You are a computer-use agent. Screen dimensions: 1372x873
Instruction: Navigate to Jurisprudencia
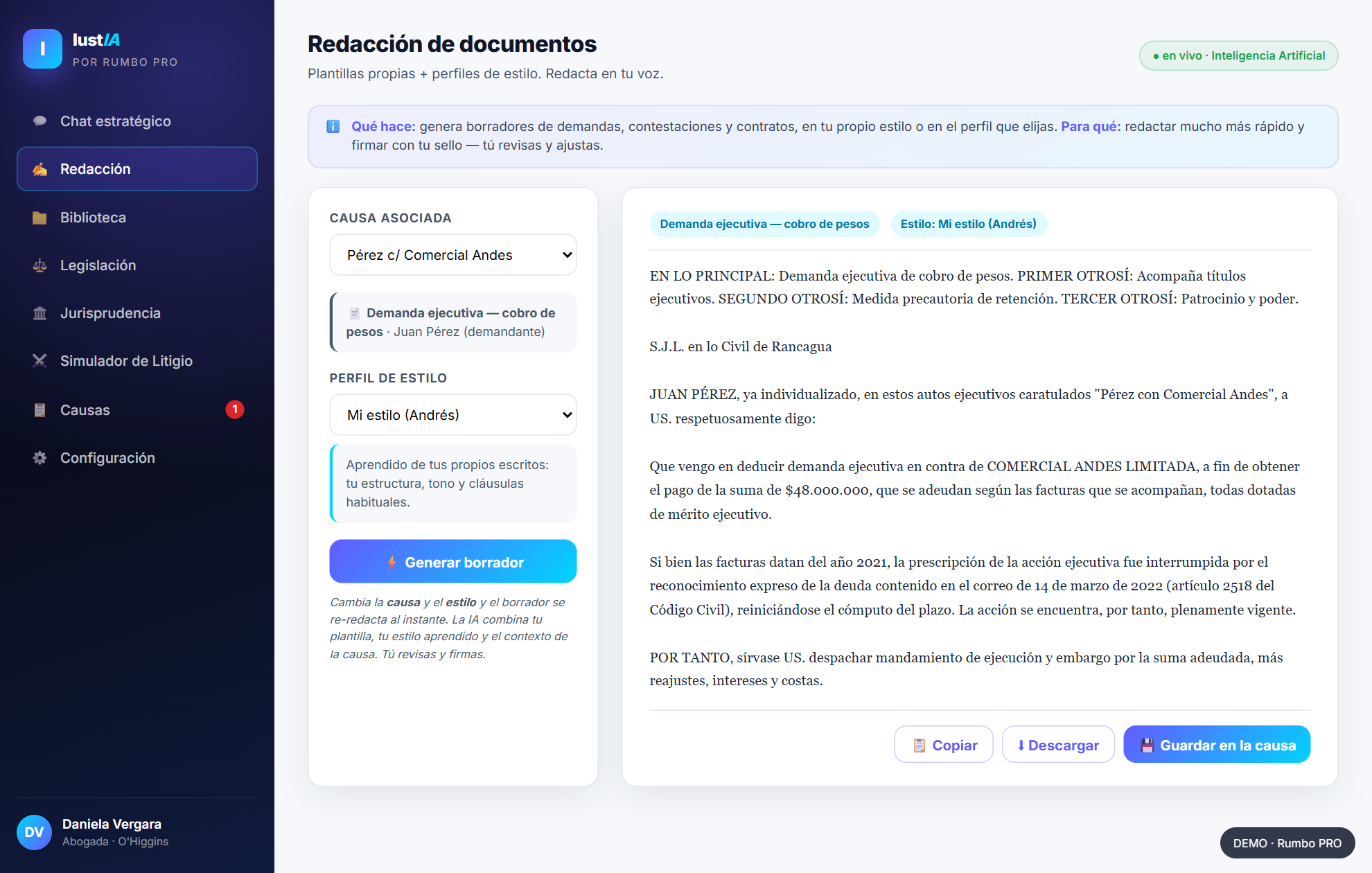point(137,313)
